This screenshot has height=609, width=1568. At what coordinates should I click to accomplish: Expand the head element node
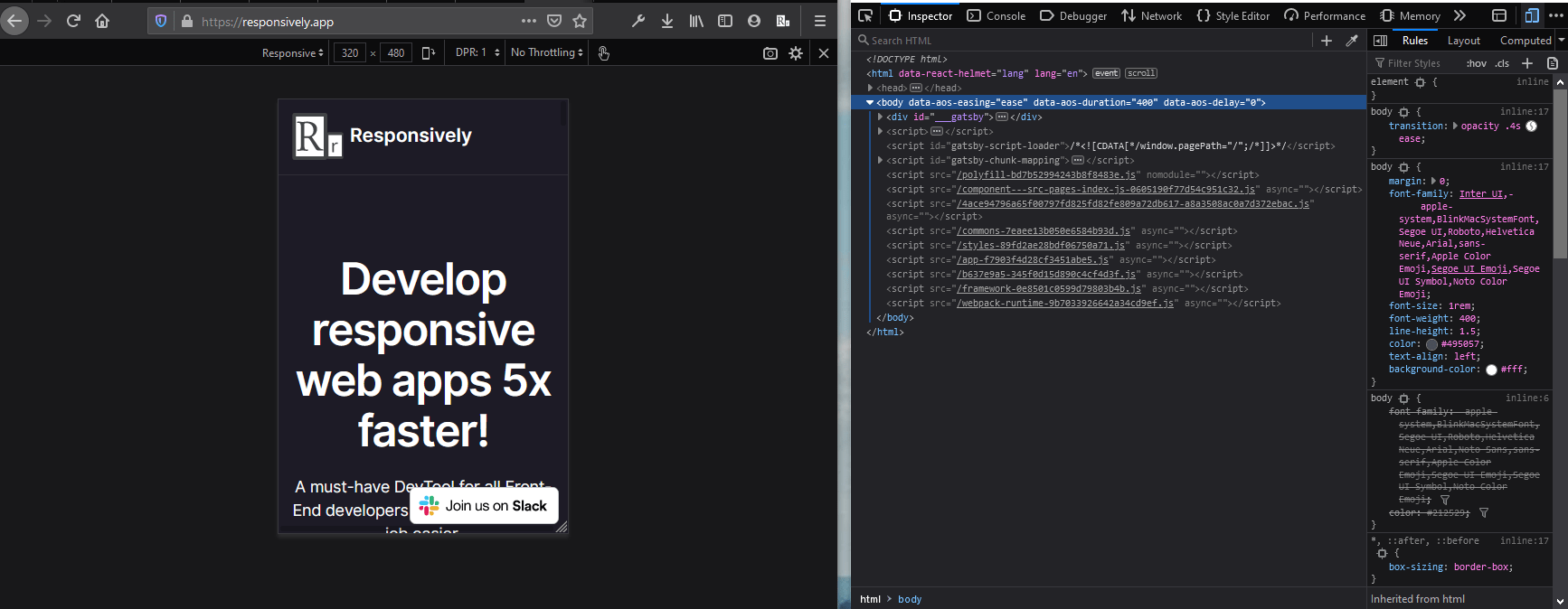(870, 88)
